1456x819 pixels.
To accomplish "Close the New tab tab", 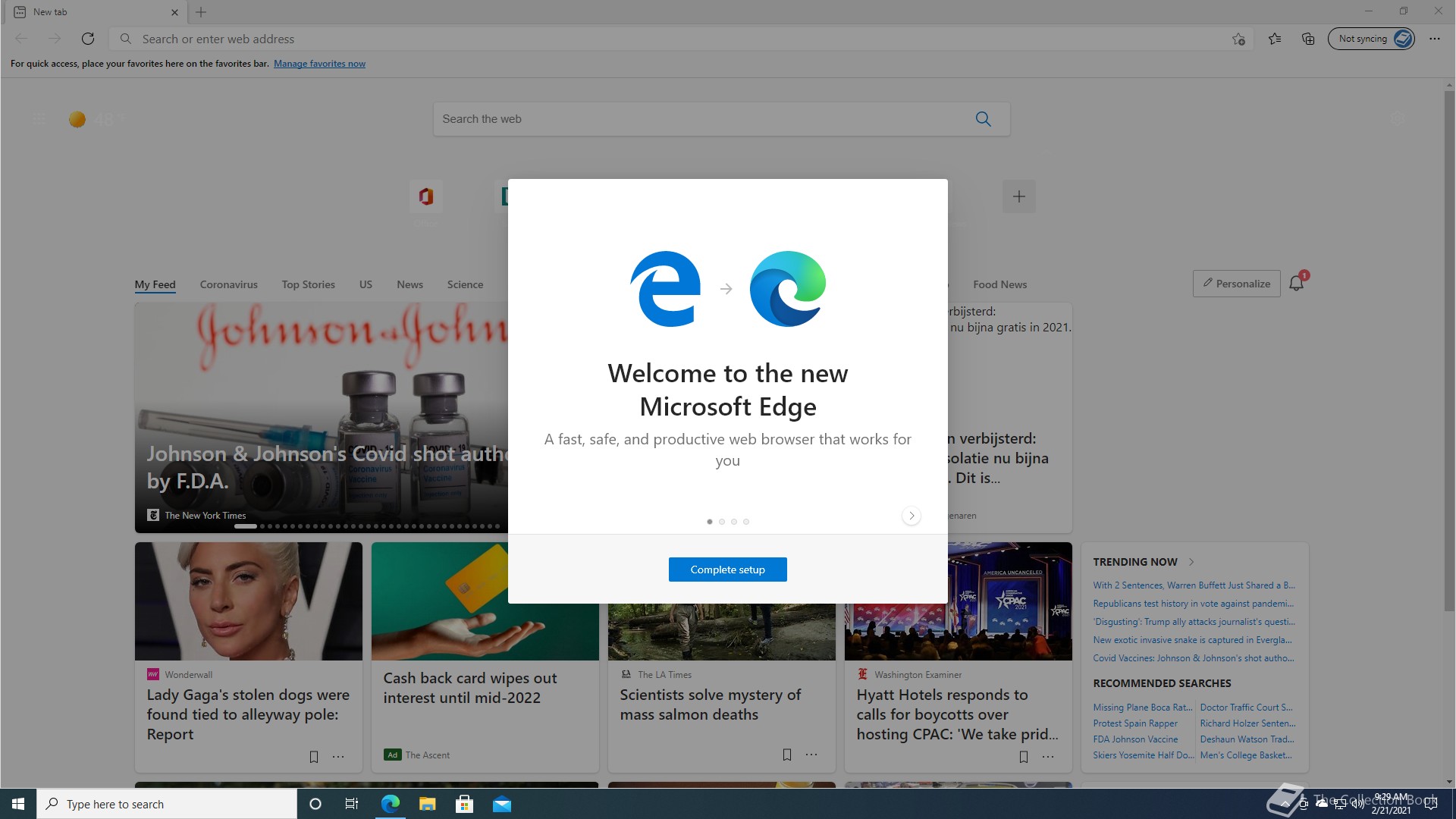I will [x=174, y=12].
